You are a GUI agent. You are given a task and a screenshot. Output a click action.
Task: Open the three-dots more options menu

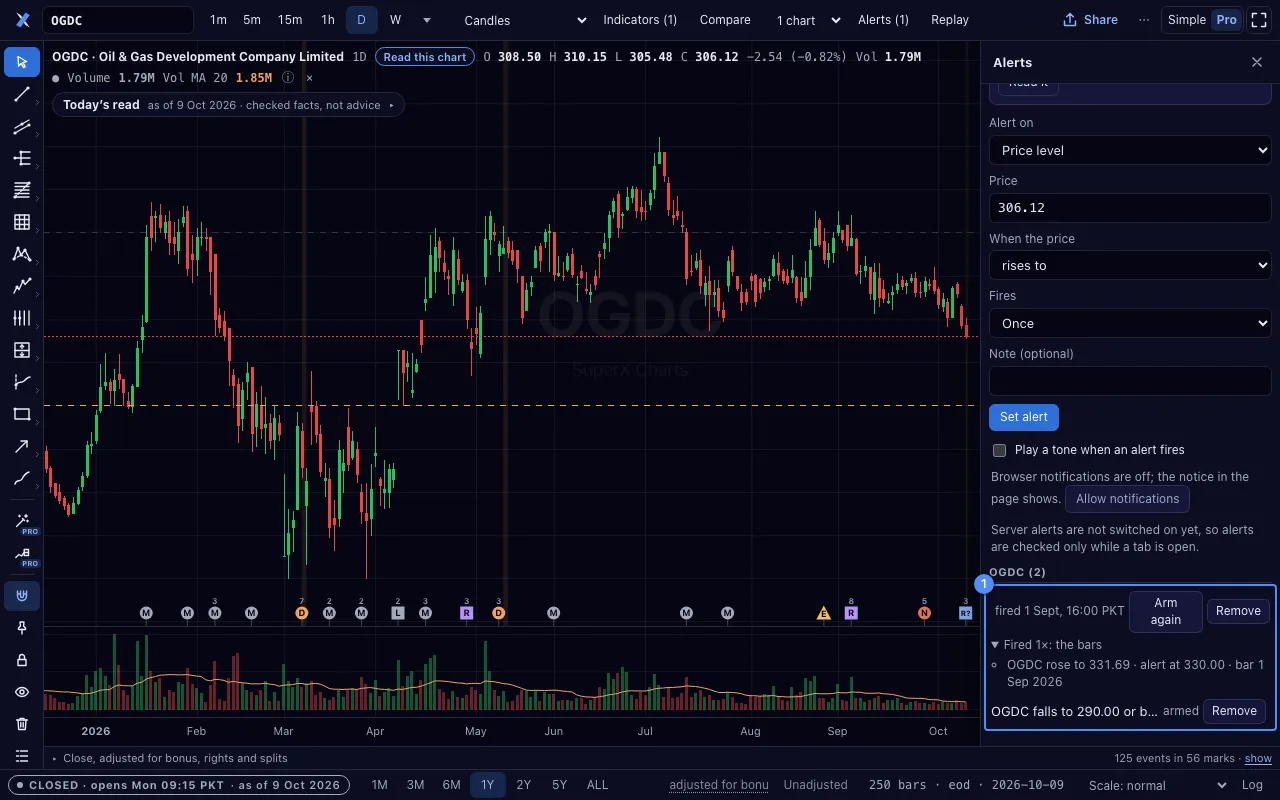tap(1144, 20)
